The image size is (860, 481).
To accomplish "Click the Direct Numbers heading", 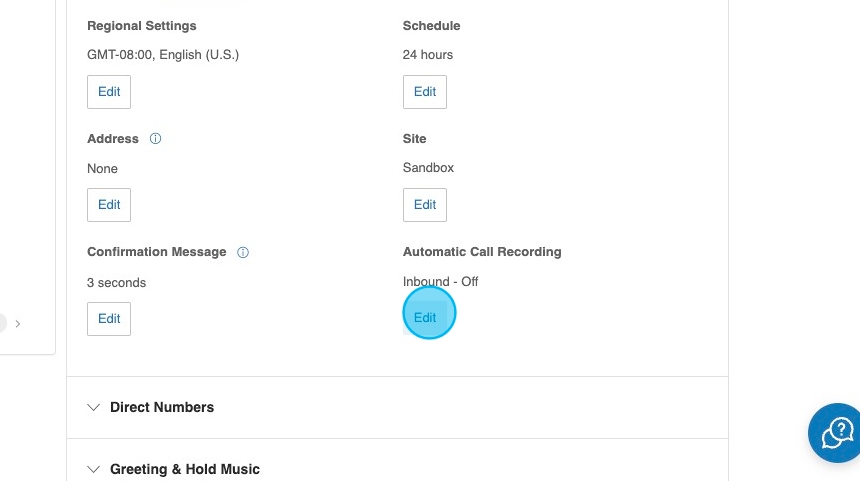I will click(162, 407).
